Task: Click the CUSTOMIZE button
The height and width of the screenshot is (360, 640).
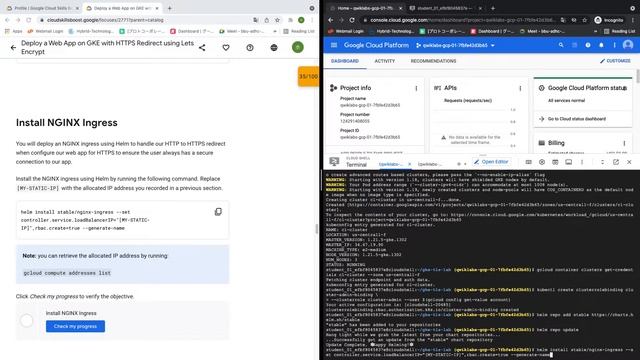Action: (615, 61)
